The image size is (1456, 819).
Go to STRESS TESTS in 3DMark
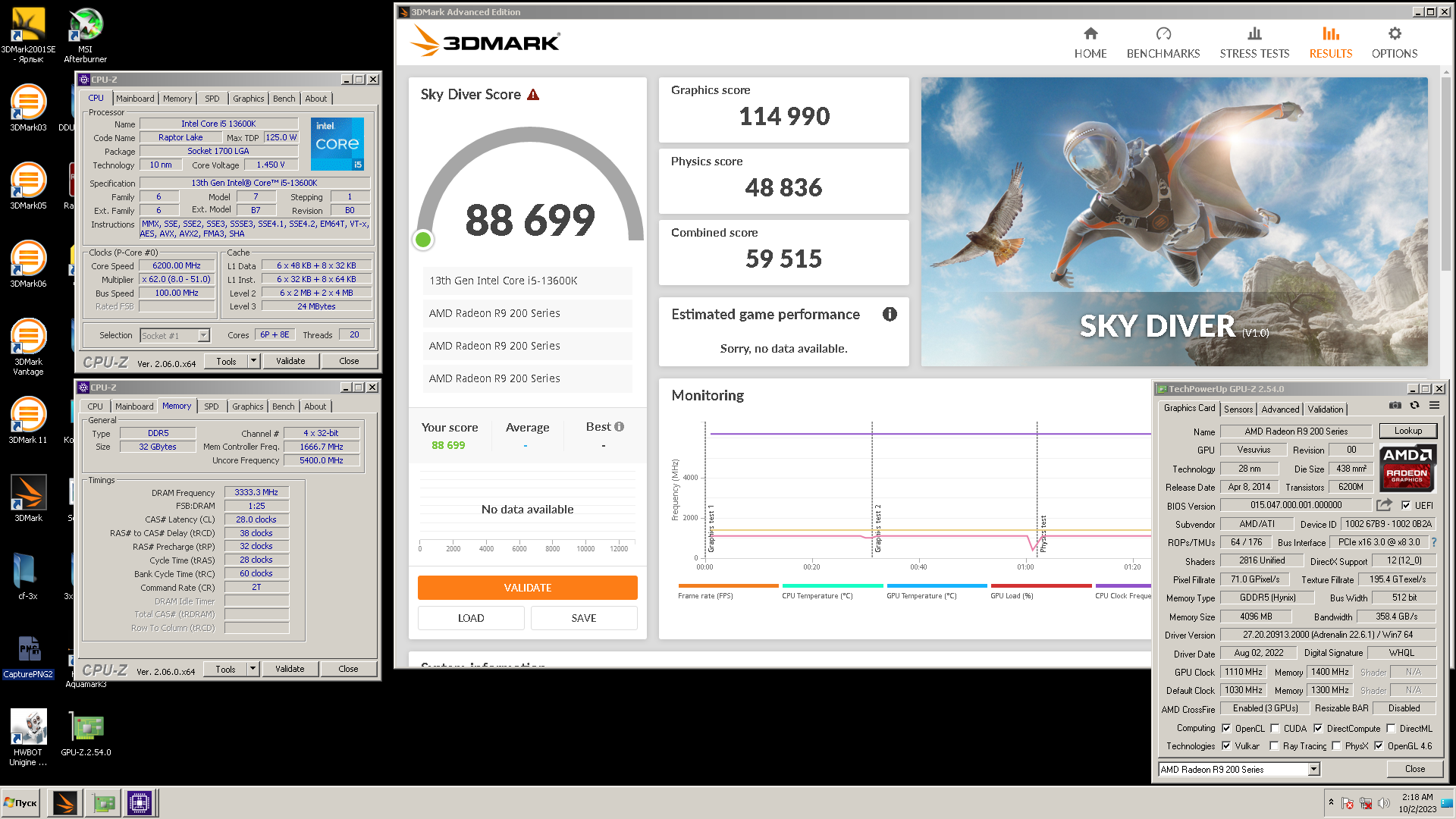point(1254,43)
